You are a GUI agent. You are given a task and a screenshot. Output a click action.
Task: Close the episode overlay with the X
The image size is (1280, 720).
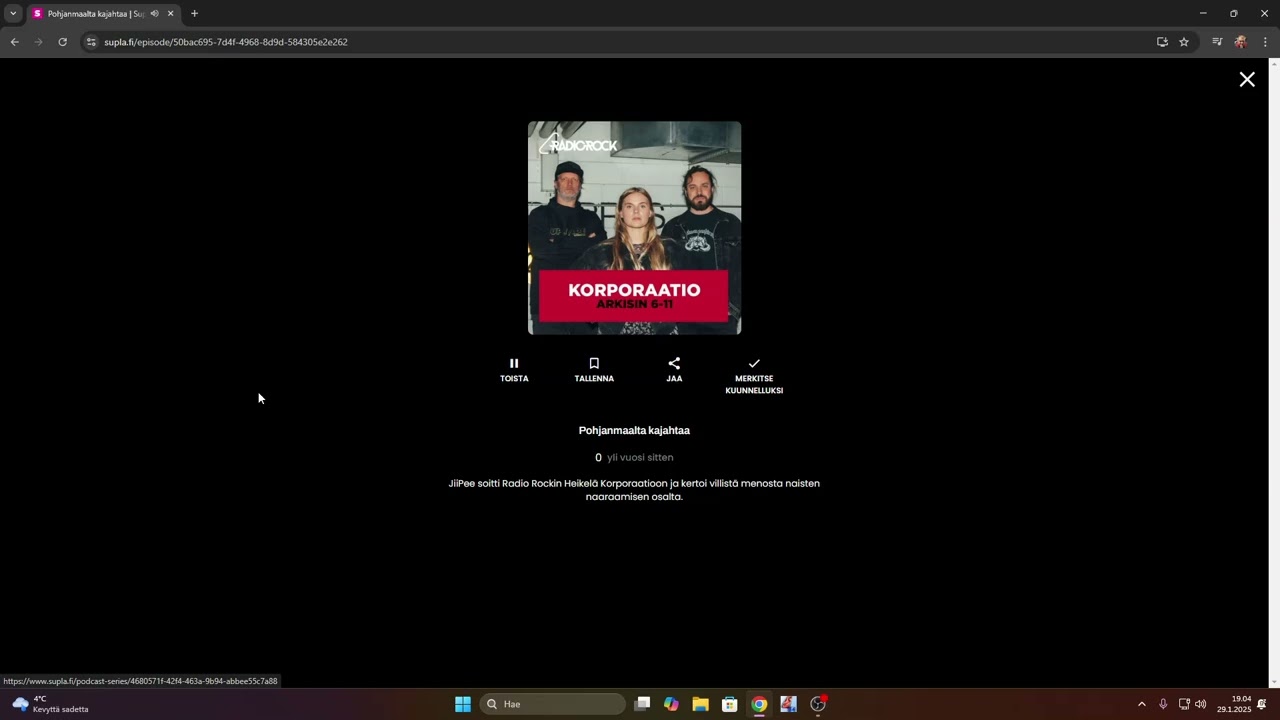point(1247,79)
